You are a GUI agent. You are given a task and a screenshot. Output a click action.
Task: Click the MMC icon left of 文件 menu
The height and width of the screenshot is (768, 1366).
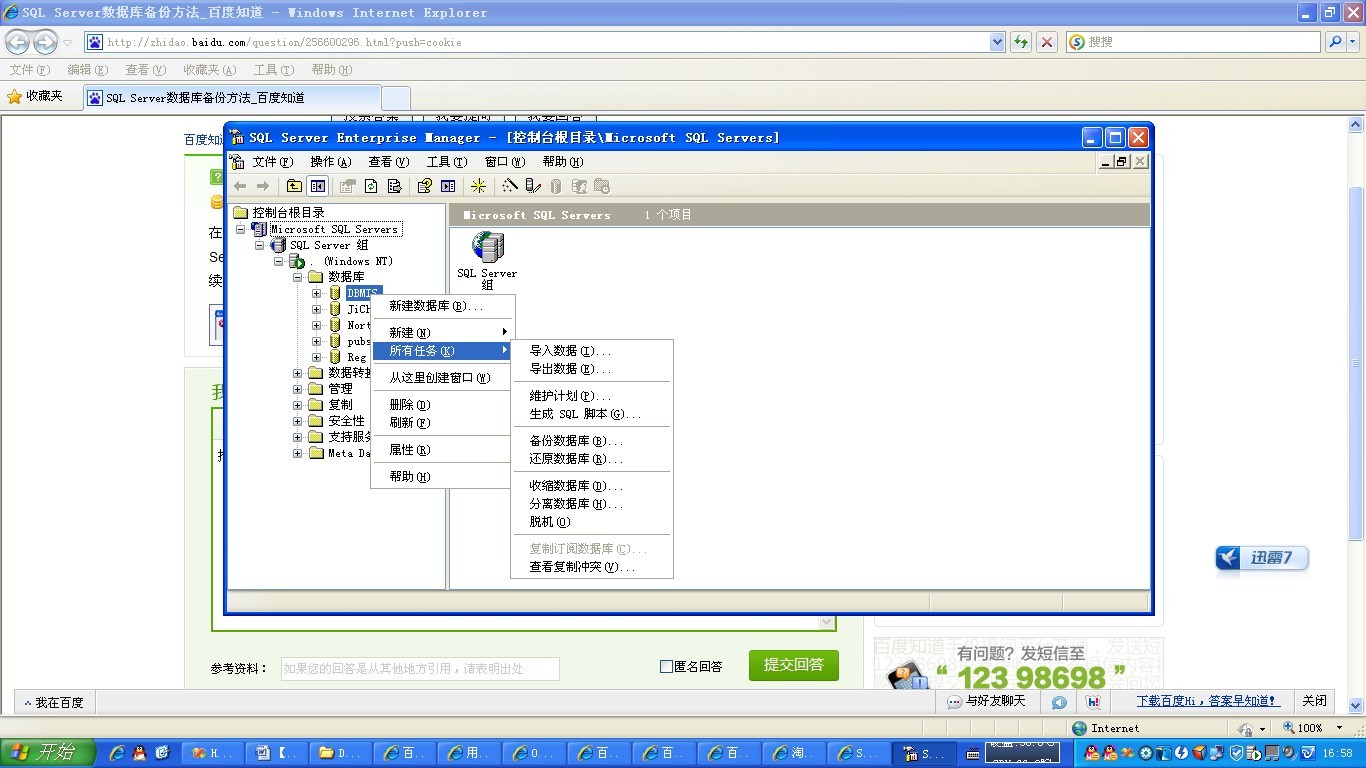[237, 162]
